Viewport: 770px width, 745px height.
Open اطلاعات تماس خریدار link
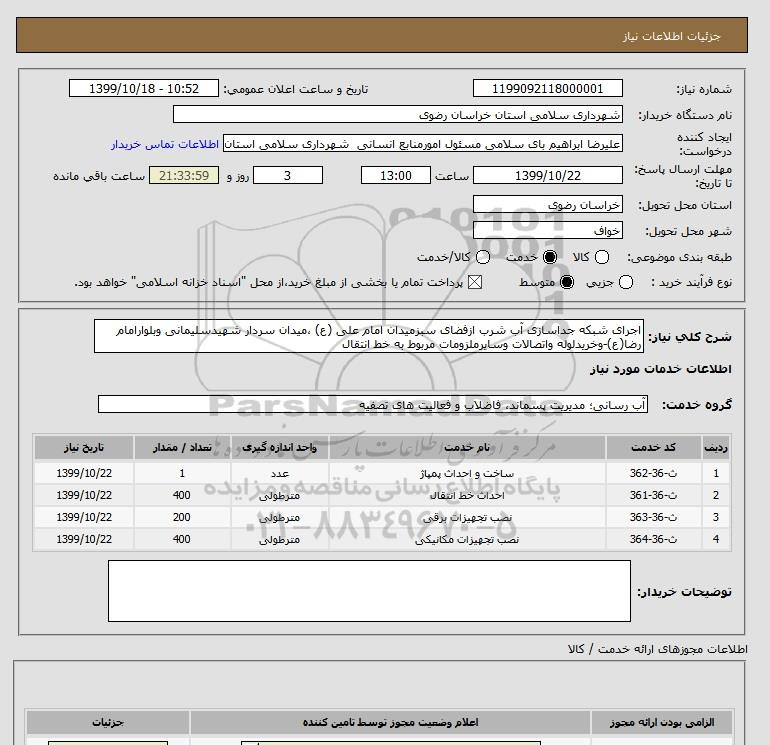pyautogui.click(x=165, y=144)
